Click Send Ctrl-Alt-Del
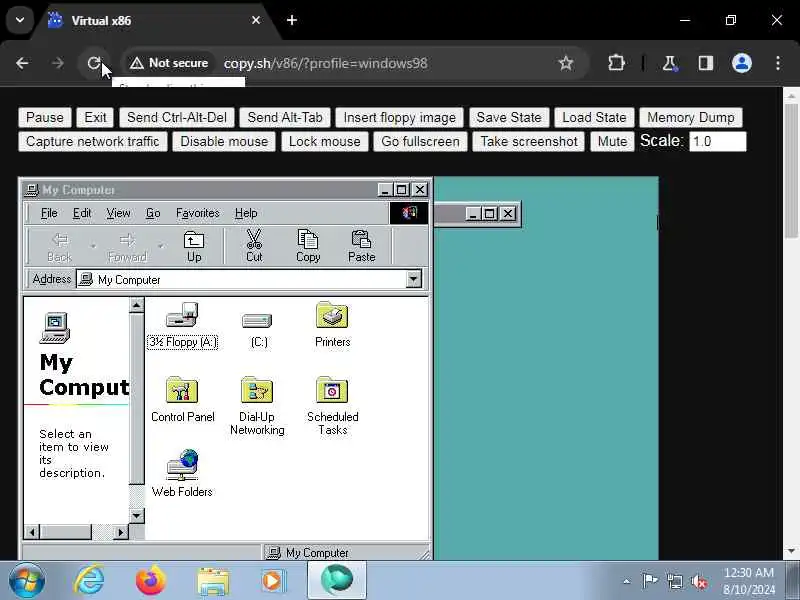 point(177,117)
